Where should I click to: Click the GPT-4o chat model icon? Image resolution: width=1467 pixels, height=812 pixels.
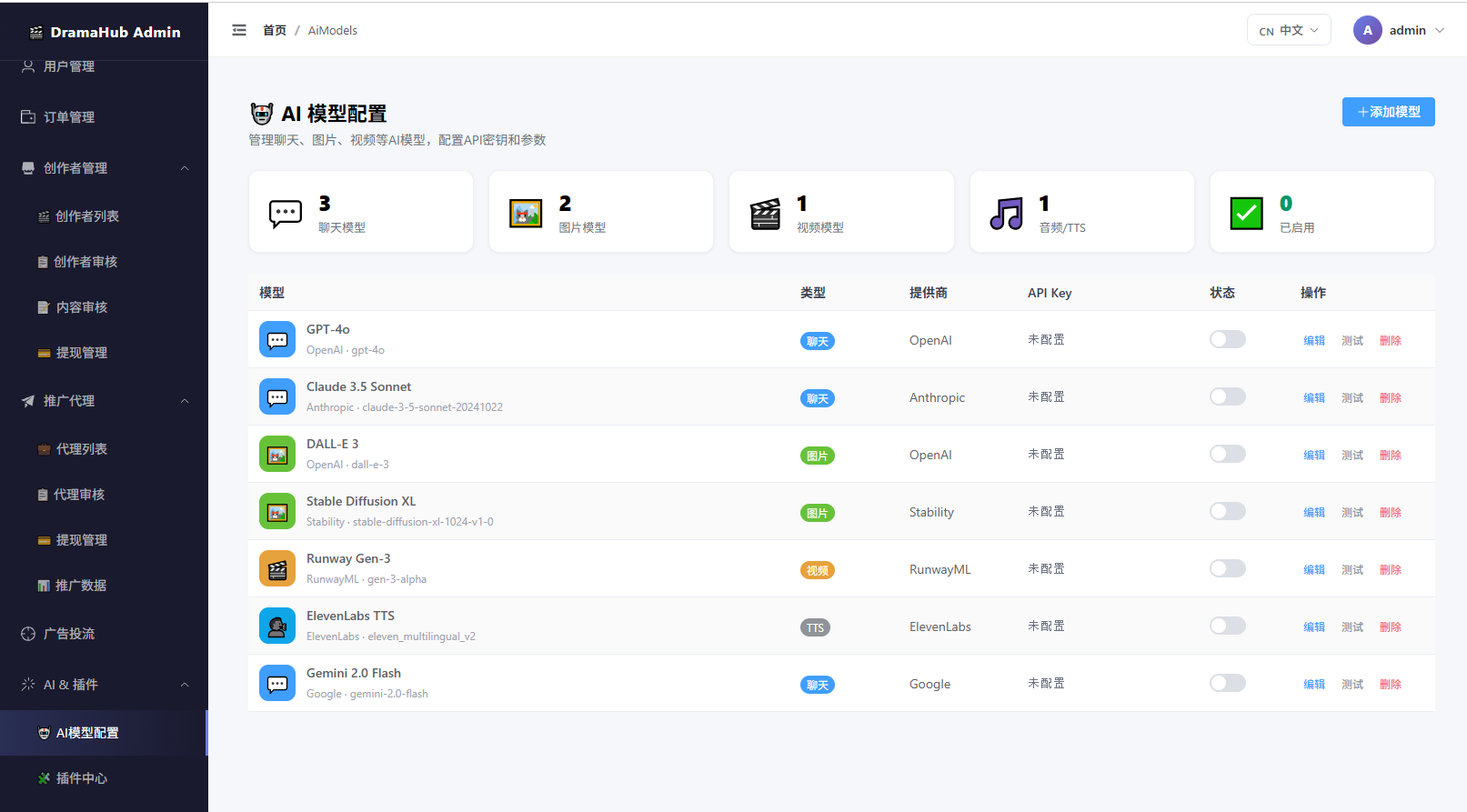click(277, 339)
